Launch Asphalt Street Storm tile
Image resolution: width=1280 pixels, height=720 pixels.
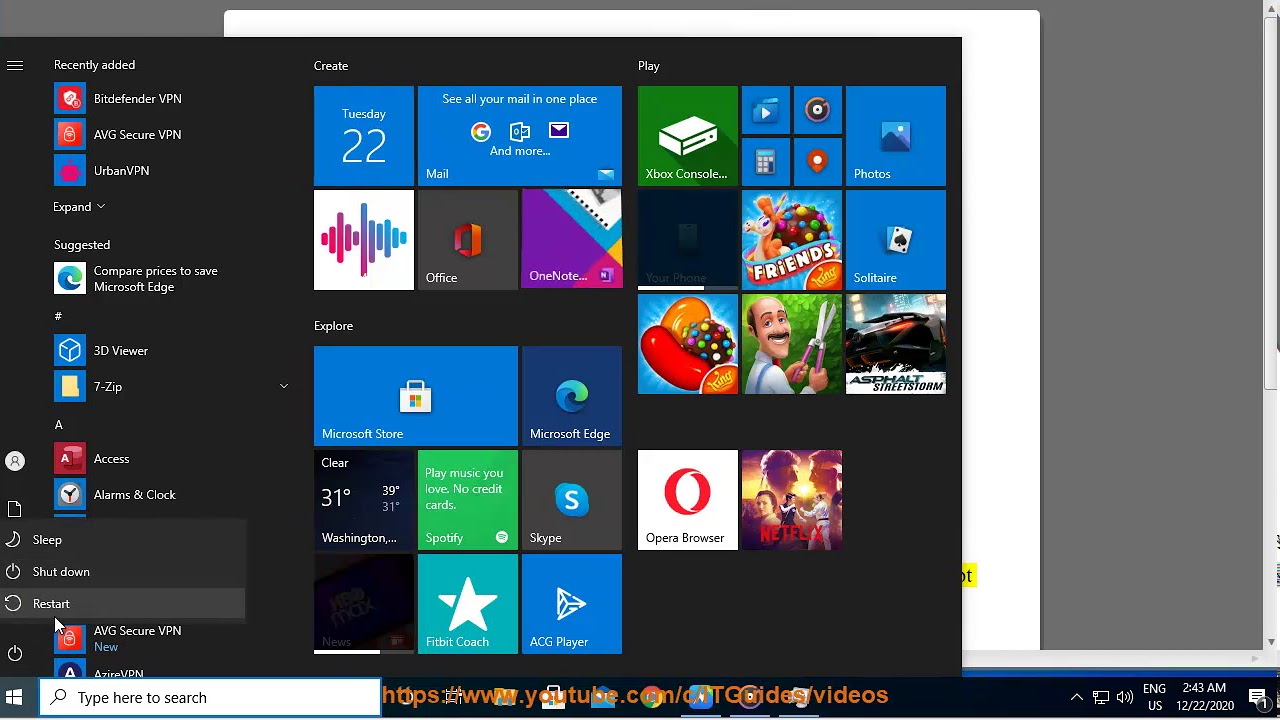coord(896,344)
